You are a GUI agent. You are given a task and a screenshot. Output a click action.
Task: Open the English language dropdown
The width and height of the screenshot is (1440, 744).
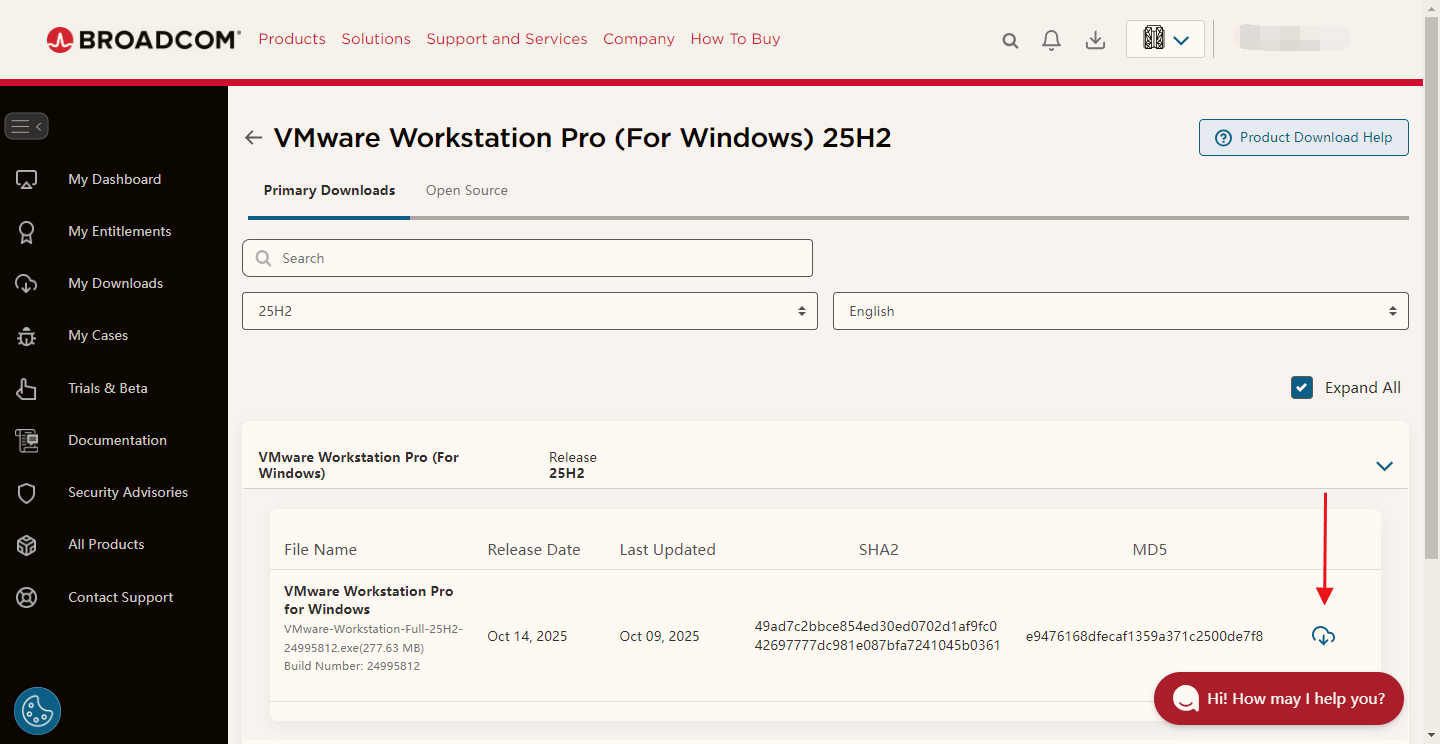tap(1121, 311)
